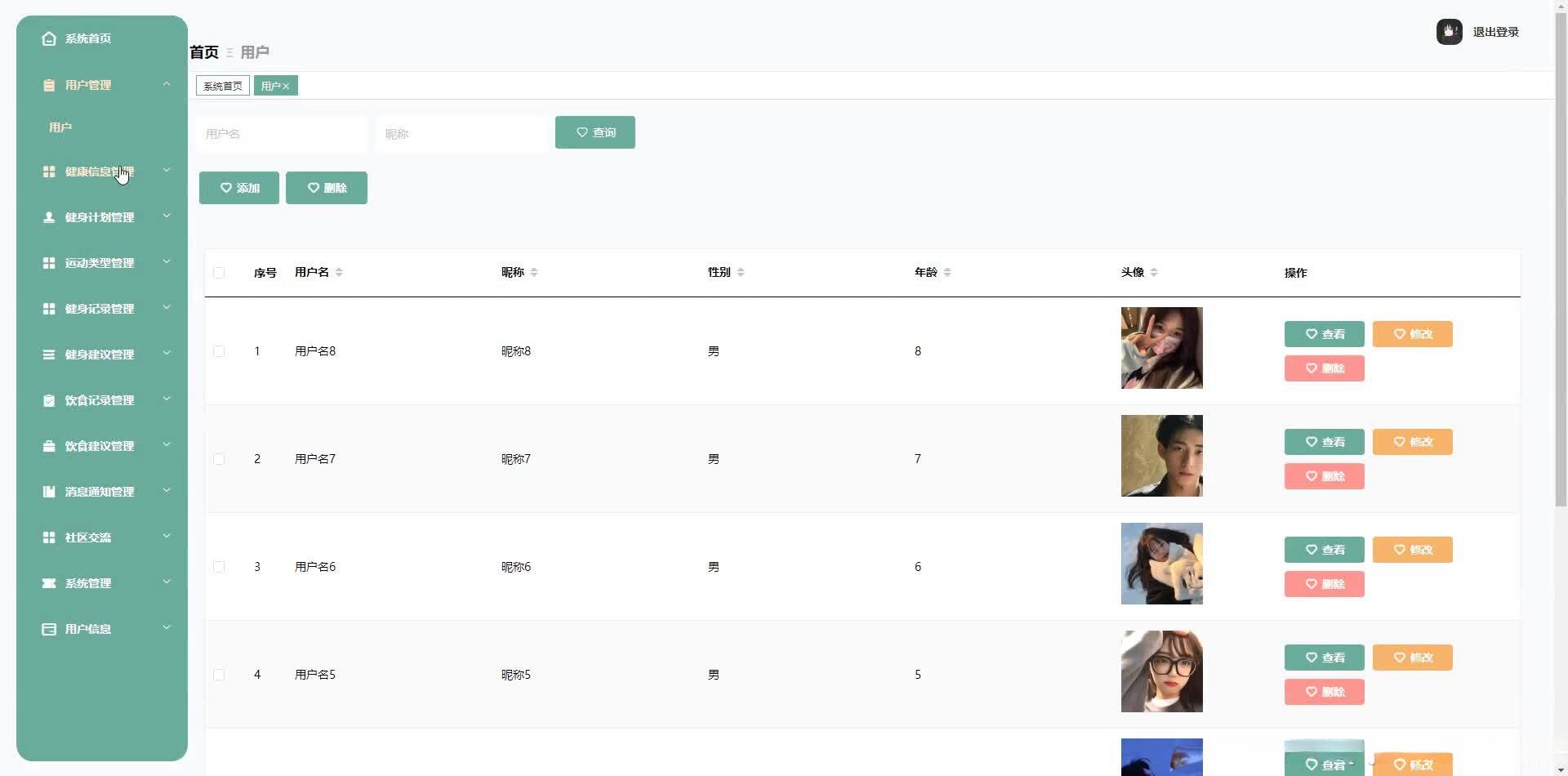Click the home icon beside 系统首页
Screen dimensions: 1568x776
tap(49, 38)
